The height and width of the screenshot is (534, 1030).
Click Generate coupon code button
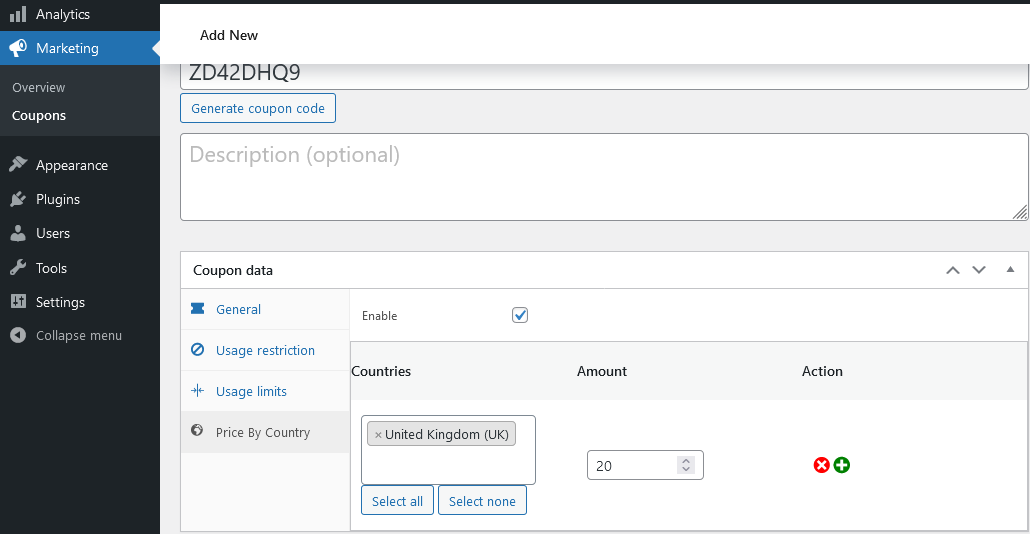[258, 108]
